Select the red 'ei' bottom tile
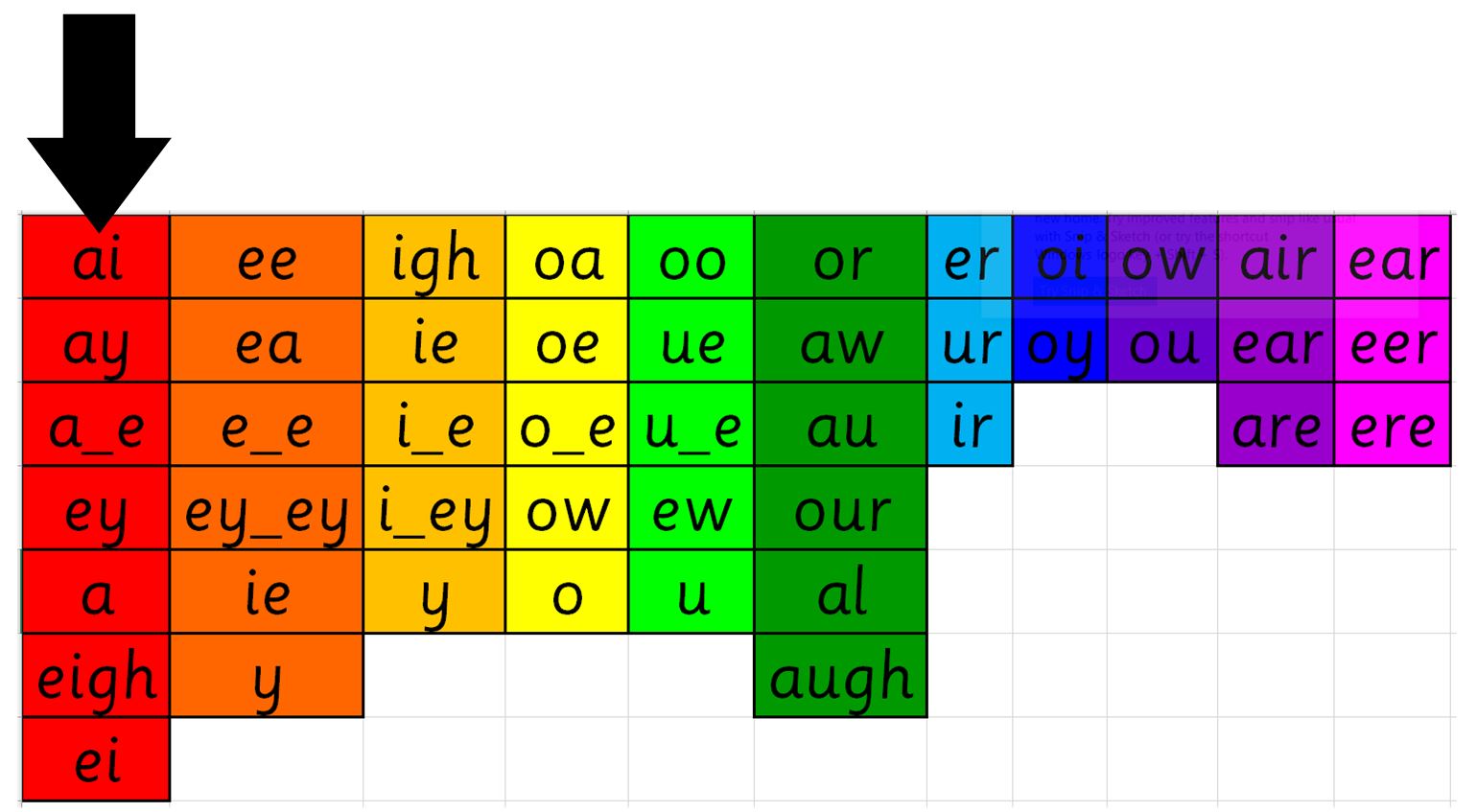 click(96, 758)
